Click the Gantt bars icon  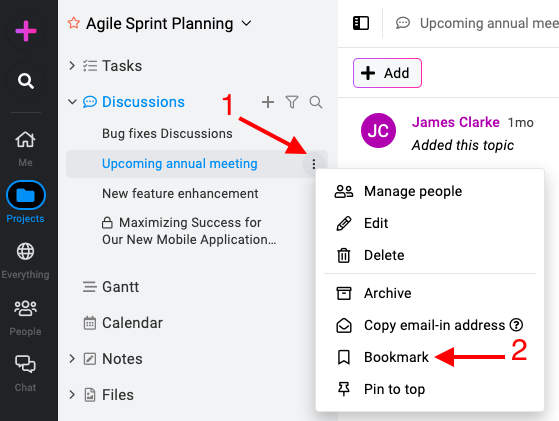pyautogui.click(x=89, y=287)
